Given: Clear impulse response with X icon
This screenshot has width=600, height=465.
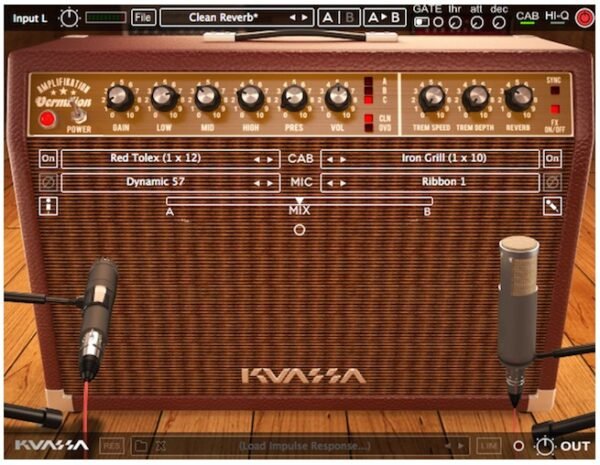Looking at the screenshot, I should [161, 446].
